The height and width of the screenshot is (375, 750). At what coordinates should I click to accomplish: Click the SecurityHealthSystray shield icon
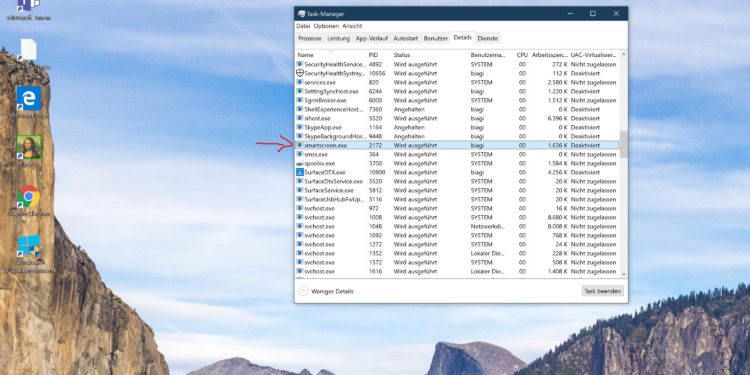300,73
